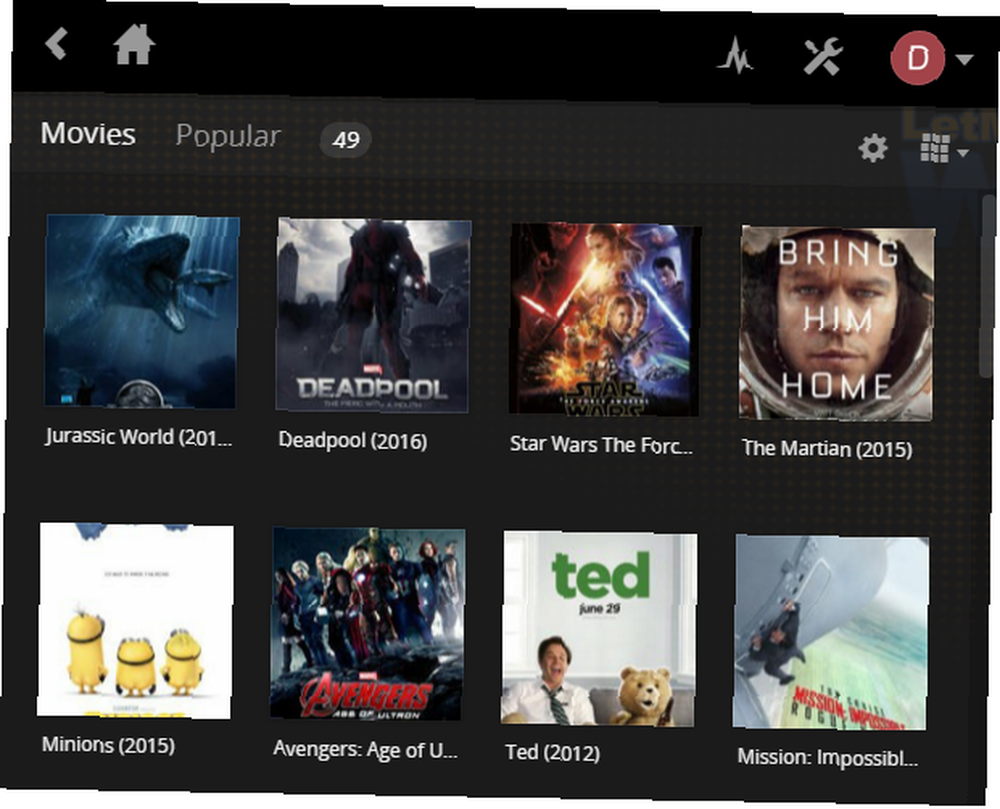Switch to the Popular tab
Screen dimensions: 1000x809
click(228, 136)
